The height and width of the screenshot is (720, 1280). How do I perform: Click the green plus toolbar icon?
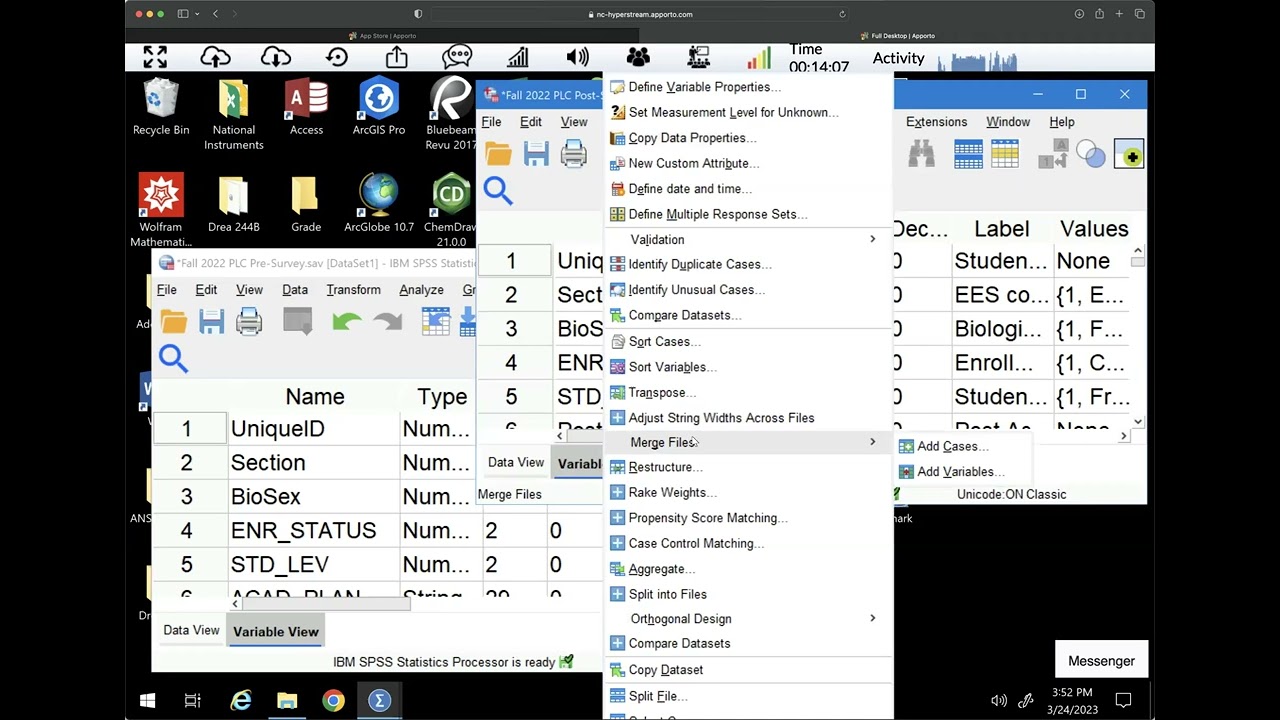pyautogui.click(x=1130, y=155)
